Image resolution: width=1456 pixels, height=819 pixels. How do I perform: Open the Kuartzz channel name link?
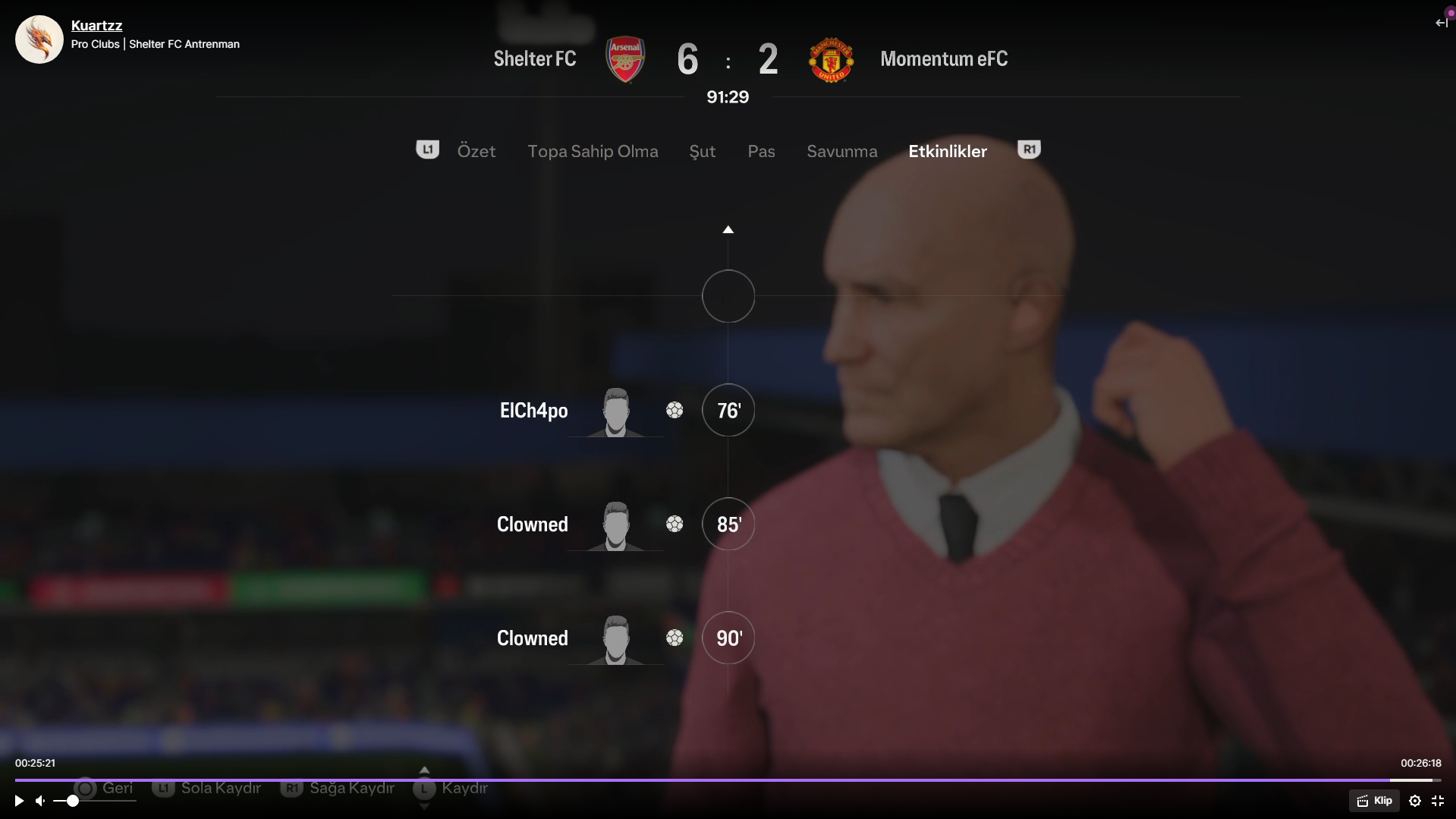[96, 26]
